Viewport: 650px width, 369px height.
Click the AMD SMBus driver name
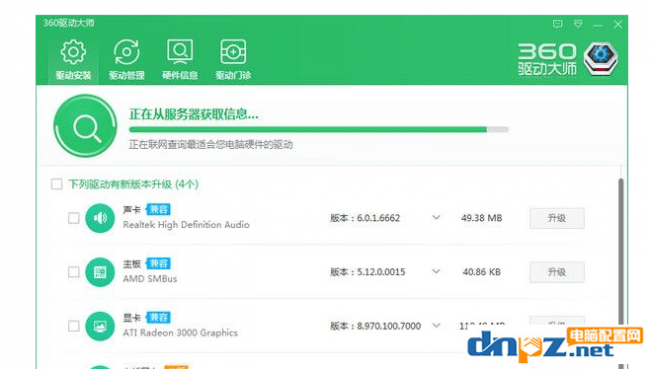(x=150, y=279)
